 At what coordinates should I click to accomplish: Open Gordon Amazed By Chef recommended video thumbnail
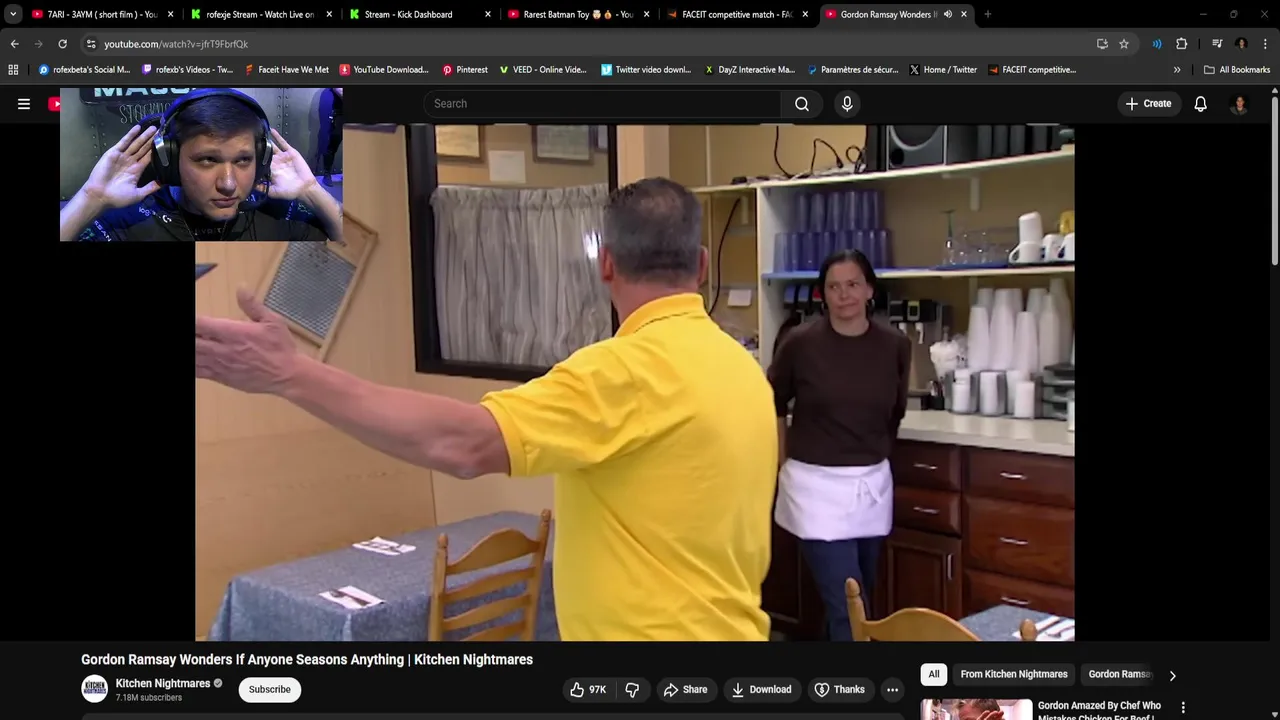tap(976, 709)
